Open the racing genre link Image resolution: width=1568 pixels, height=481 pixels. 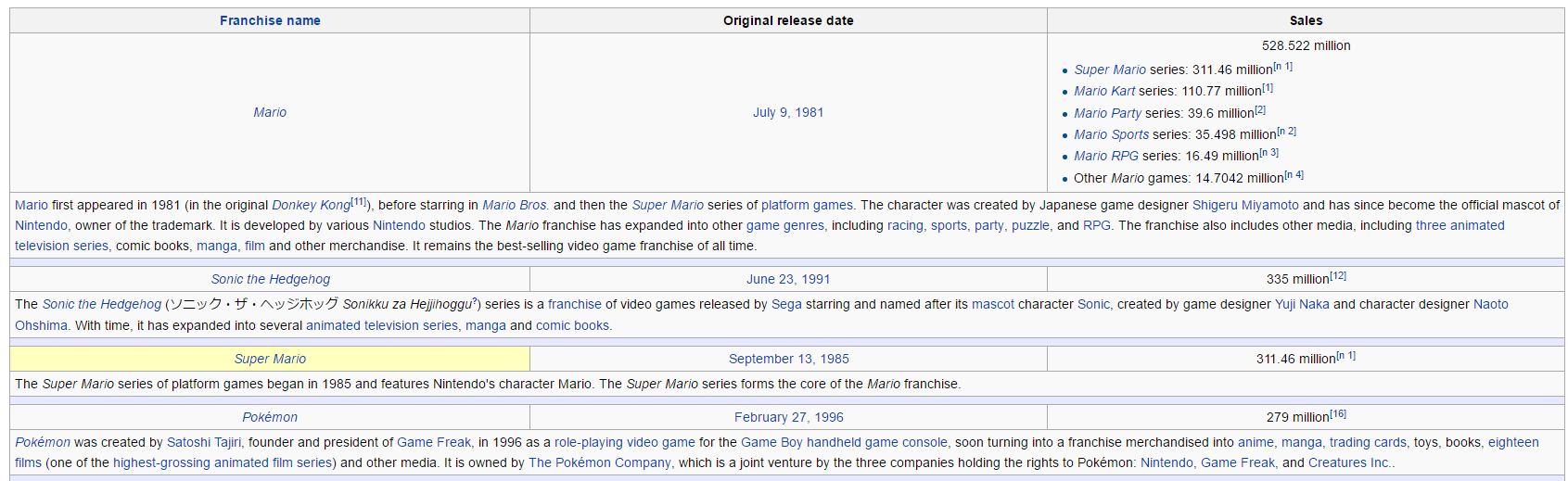coord(905,225)
